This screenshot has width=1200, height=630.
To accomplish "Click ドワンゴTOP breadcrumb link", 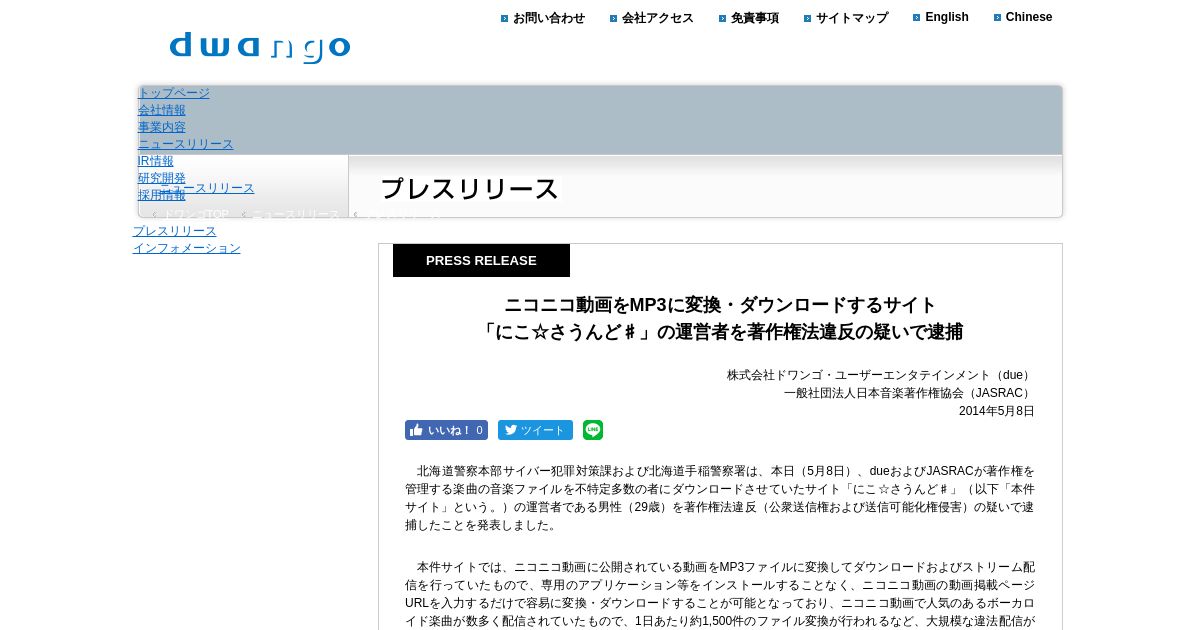I will tap(195, 215).
